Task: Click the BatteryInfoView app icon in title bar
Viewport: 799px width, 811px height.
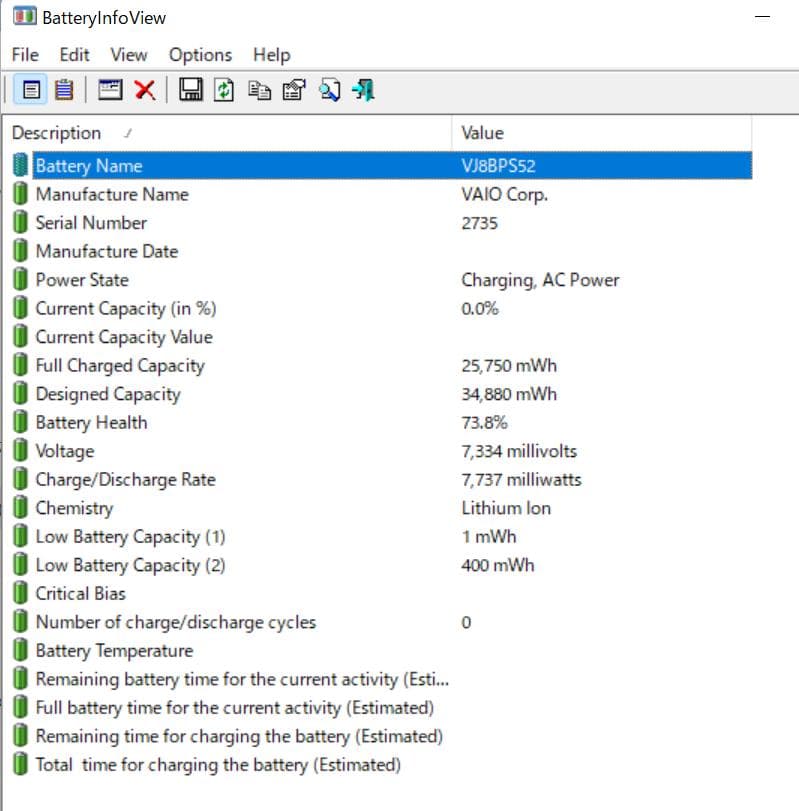Action: [24, 16]
